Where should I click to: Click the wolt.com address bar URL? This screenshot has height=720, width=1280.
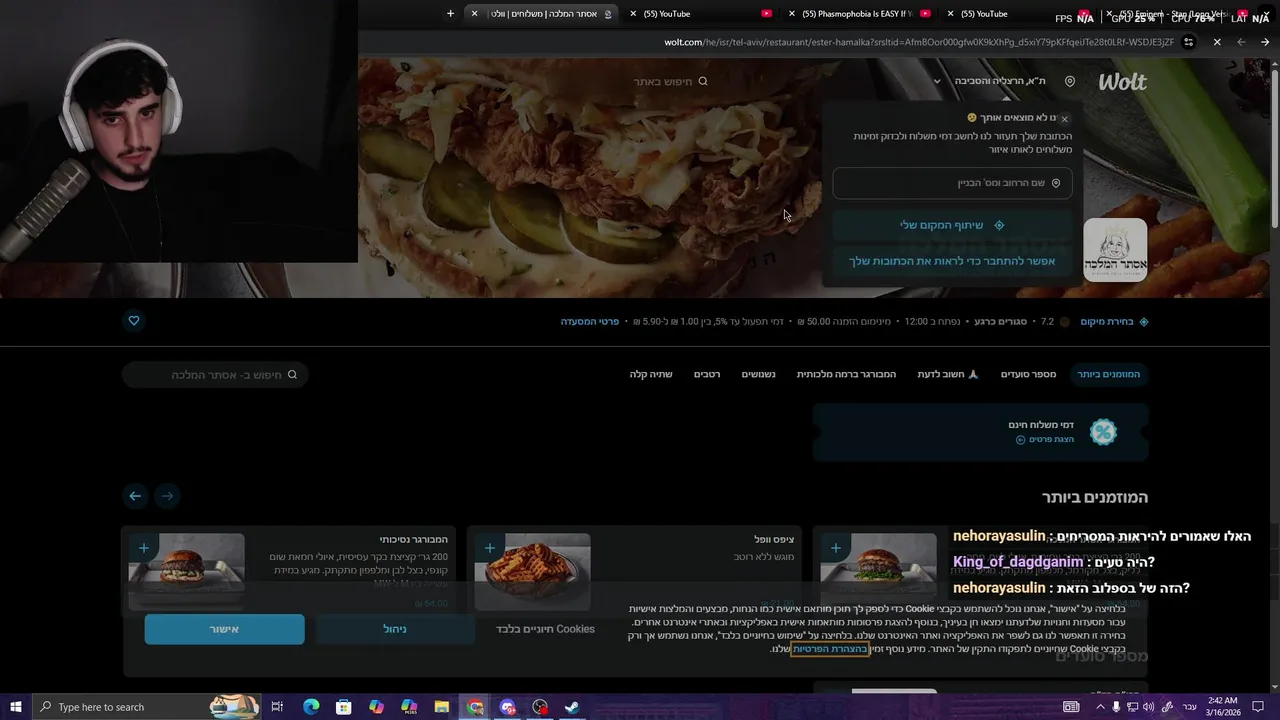[919, 42]
